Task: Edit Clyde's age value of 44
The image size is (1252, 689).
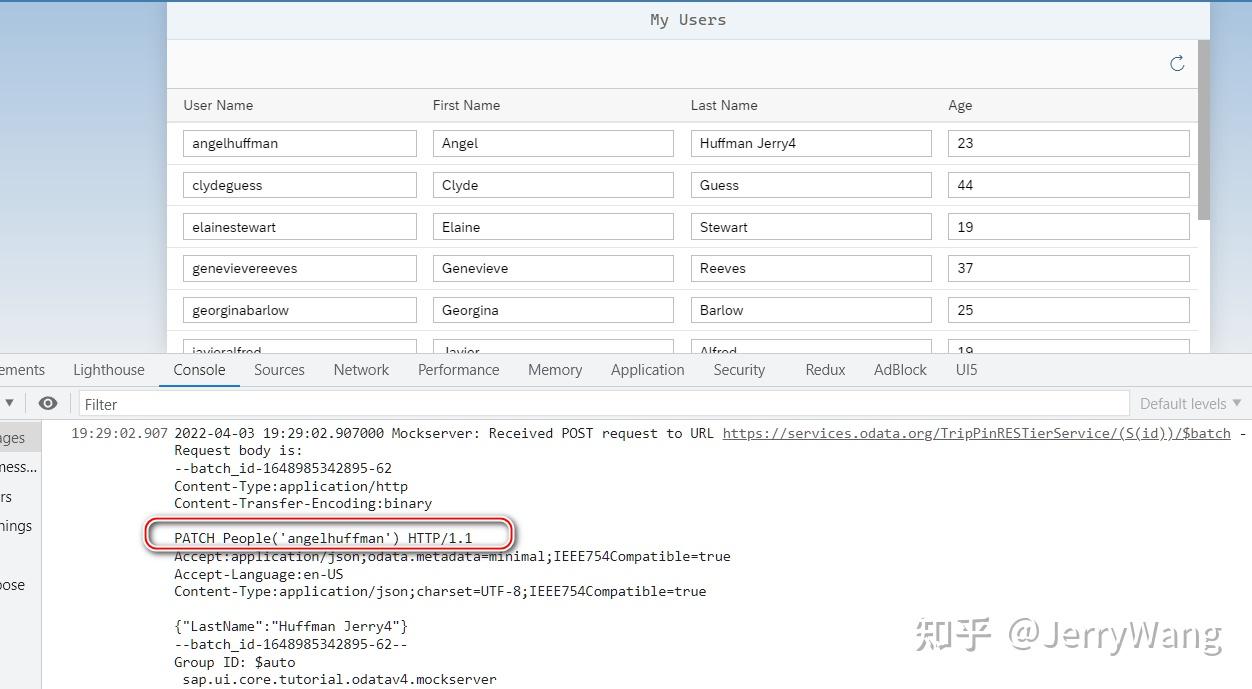Action: 1067,184
